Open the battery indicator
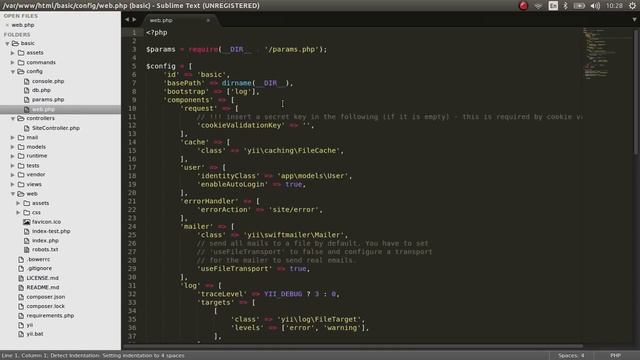The width and height of the screenshot is (640, 360). [x=579, y=6]
